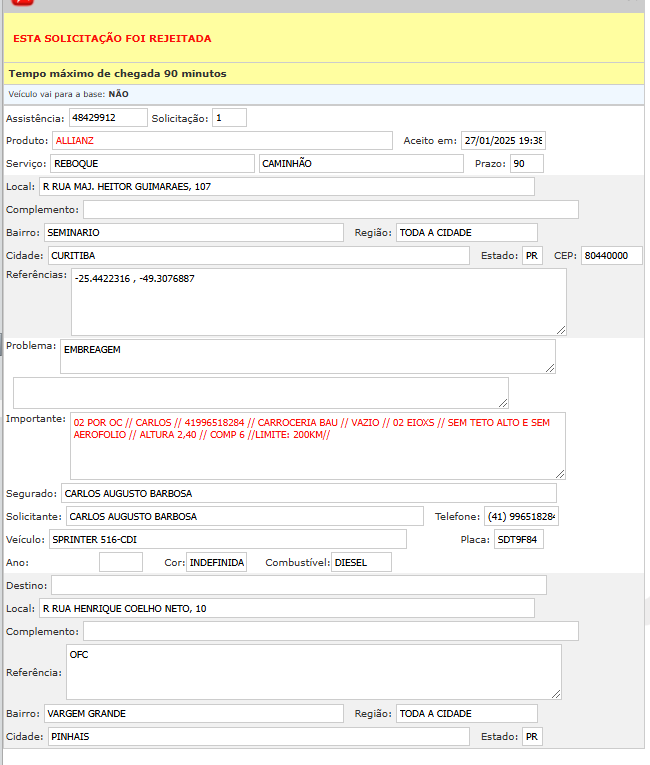Click inside the Referências coordinates textarea

(318, 301)
